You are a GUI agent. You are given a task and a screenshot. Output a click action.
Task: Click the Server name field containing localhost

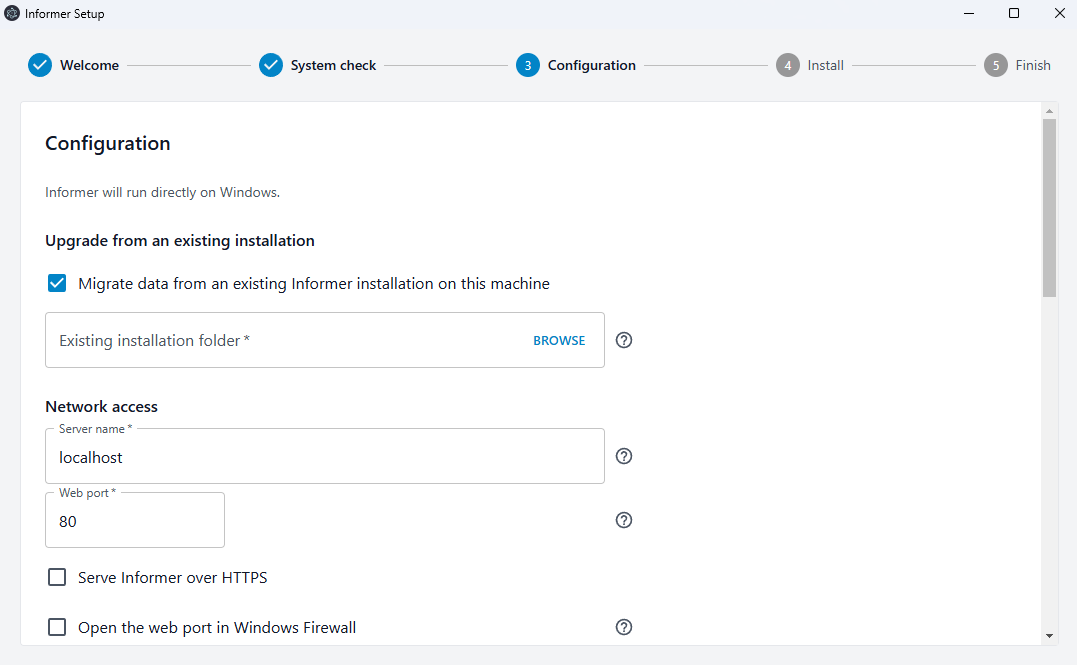tap(325, 456)
